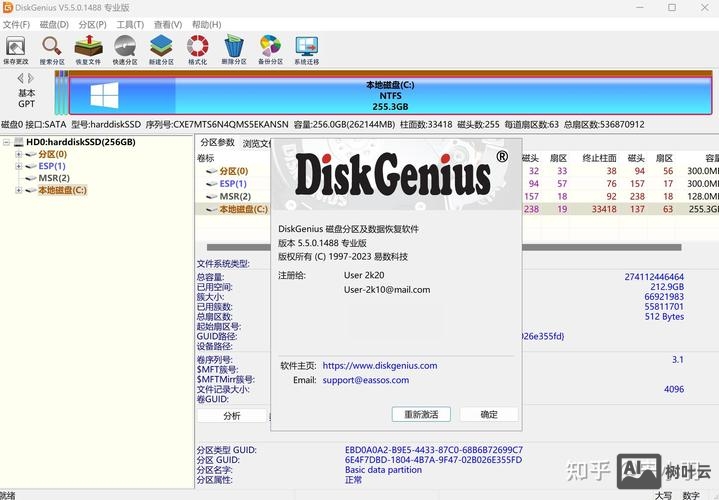Click the 正常 partition attribute value
This screenshot has width=719, height=500.
354,480
